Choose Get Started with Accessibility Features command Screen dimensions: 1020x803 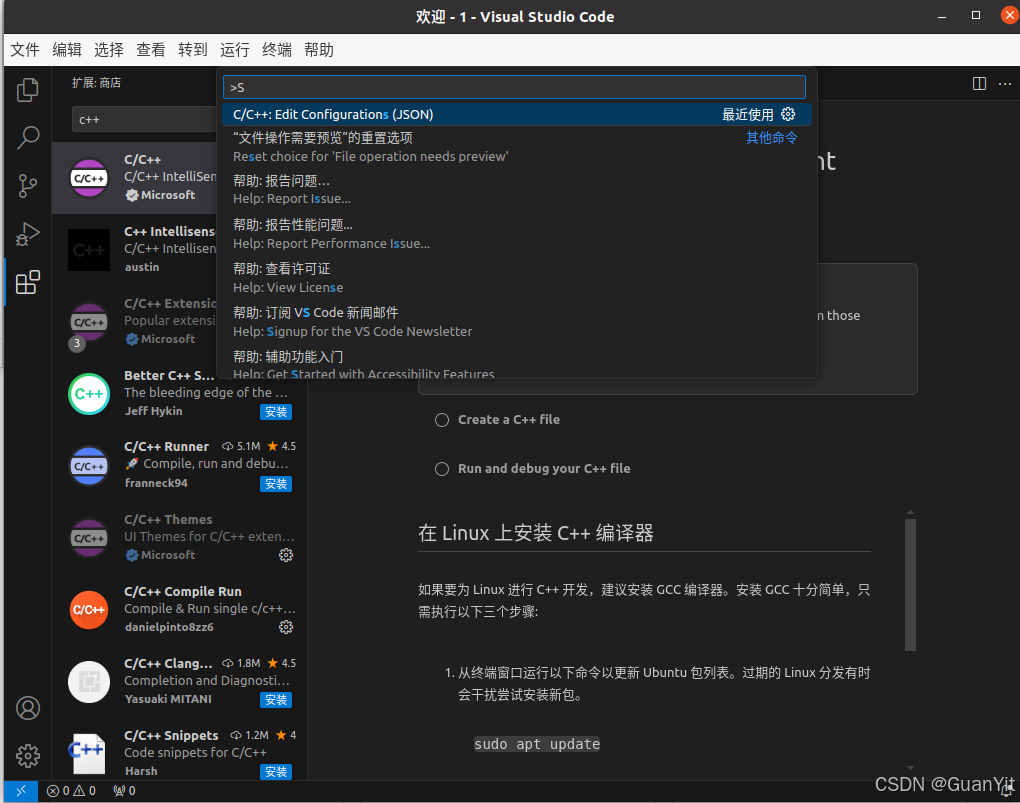tap(517, 363)
